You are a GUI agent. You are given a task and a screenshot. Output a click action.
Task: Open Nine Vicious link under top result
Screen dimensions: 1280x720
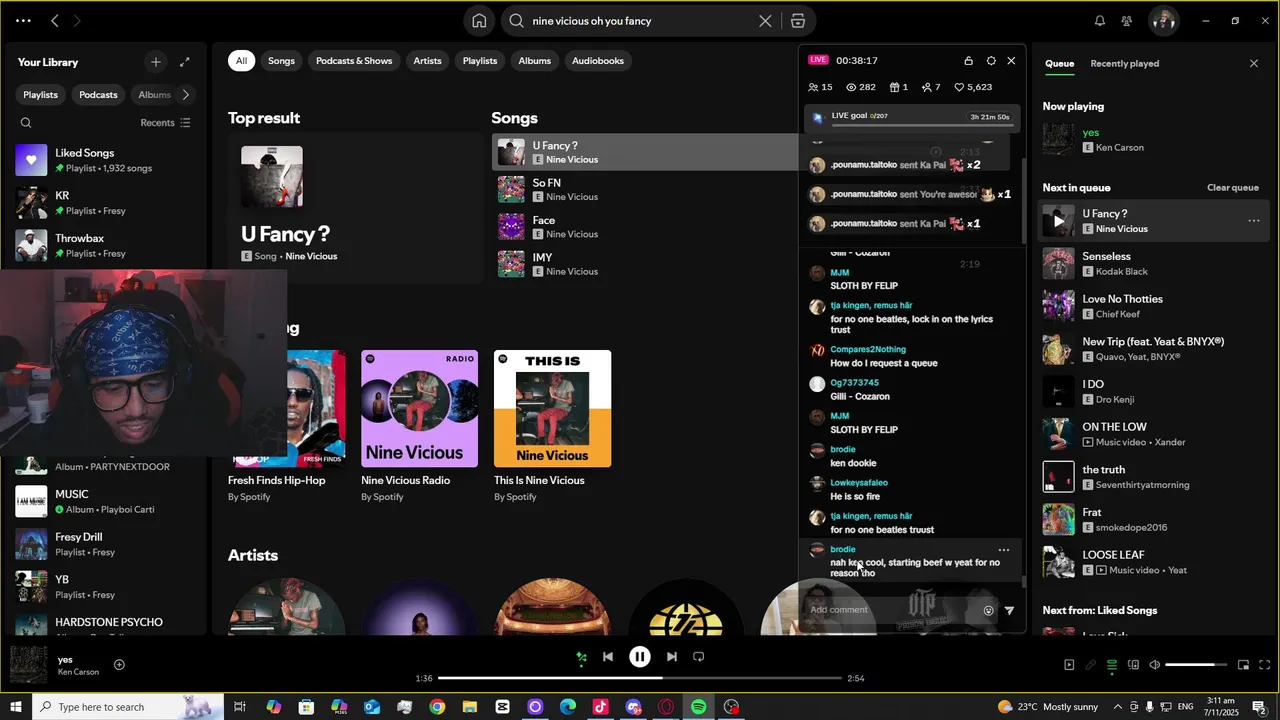pos(311,257)
